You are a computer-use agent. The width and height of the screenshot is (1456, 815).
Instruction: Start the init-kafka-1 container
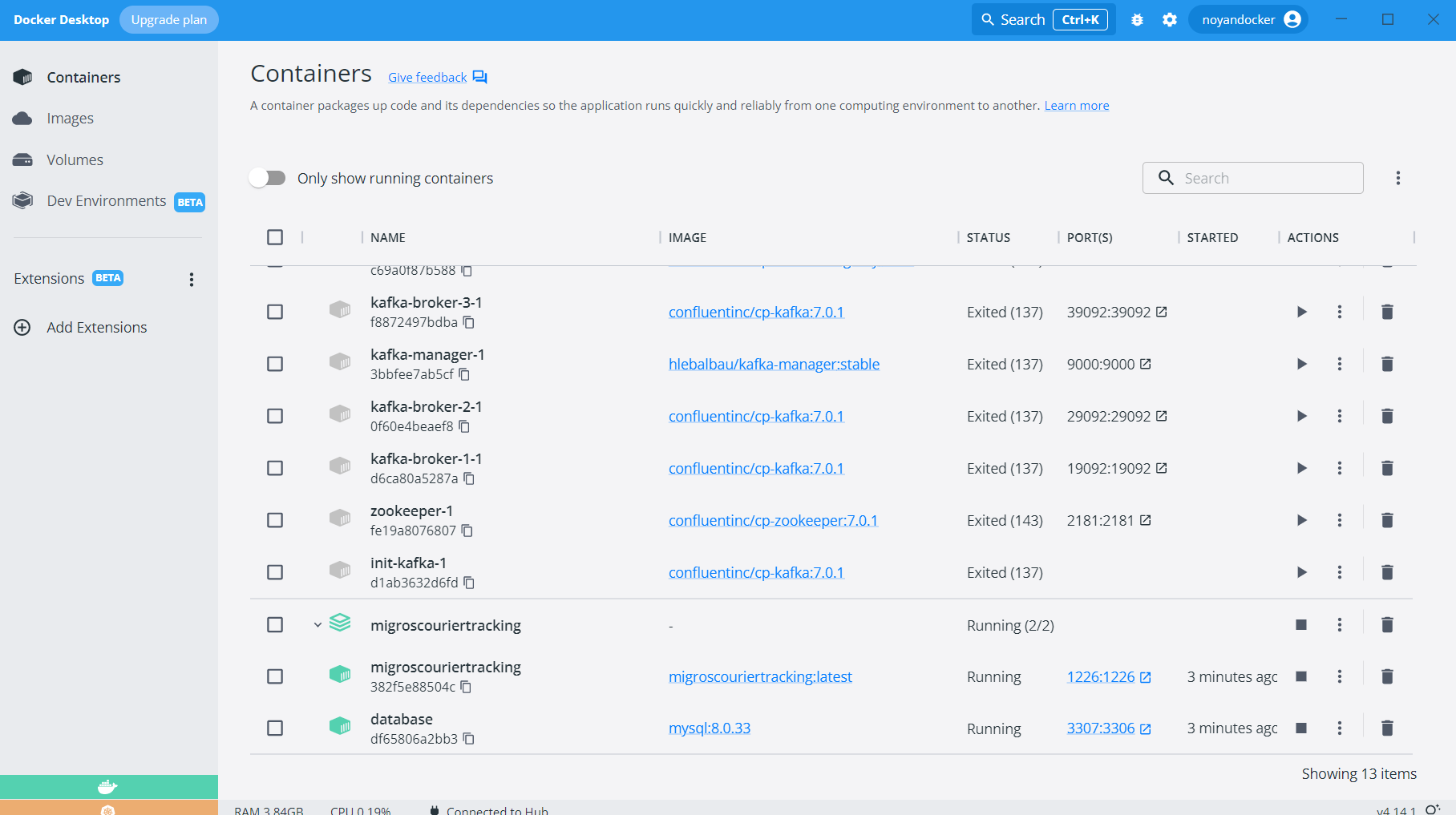click(x=1301, y=572)
